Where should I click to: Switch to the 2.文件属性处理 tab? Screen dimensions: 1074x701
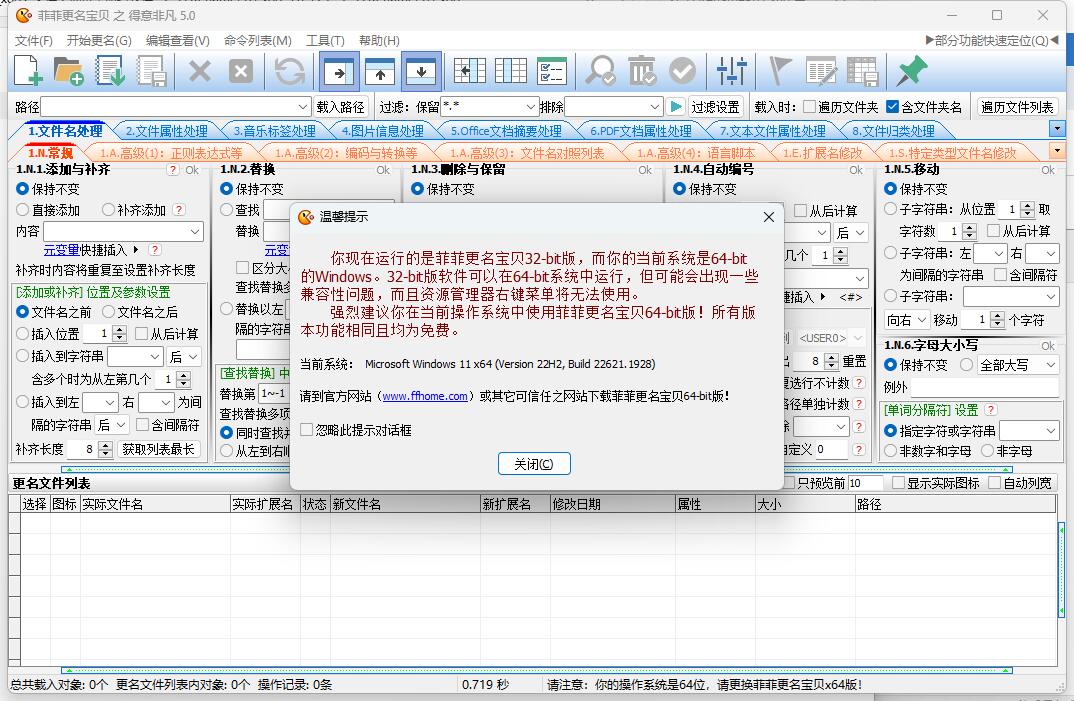coord(166,131)
